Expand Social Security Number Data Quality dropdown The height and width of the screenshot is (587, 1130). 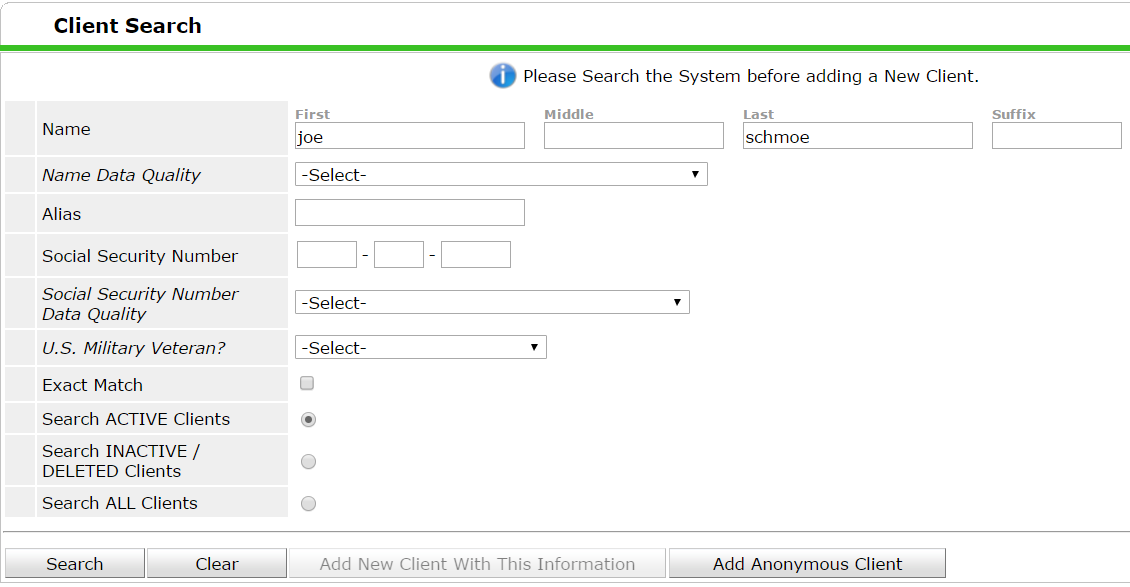492,303
